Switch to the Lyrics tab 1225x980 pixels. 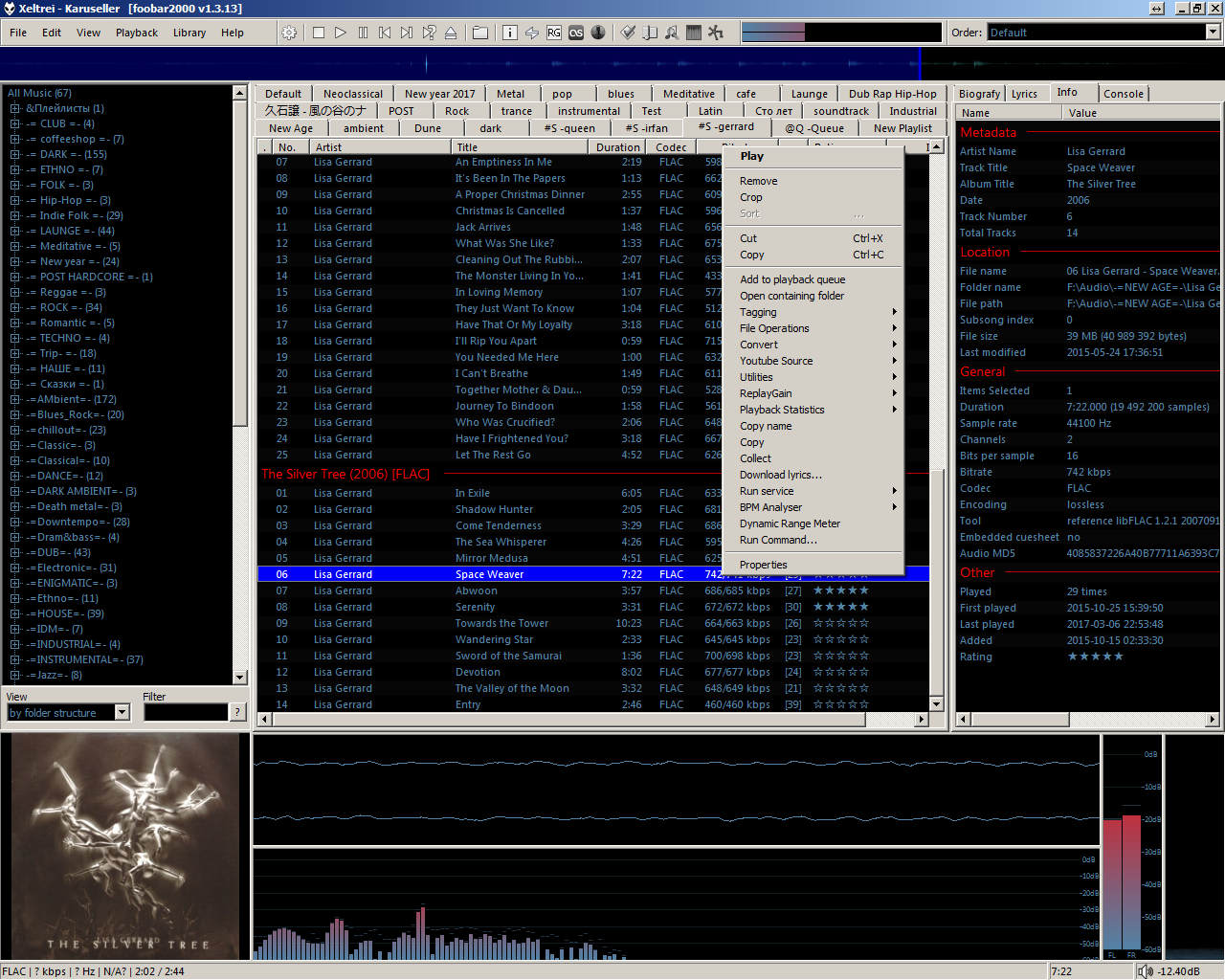(x=1024, y=94)
